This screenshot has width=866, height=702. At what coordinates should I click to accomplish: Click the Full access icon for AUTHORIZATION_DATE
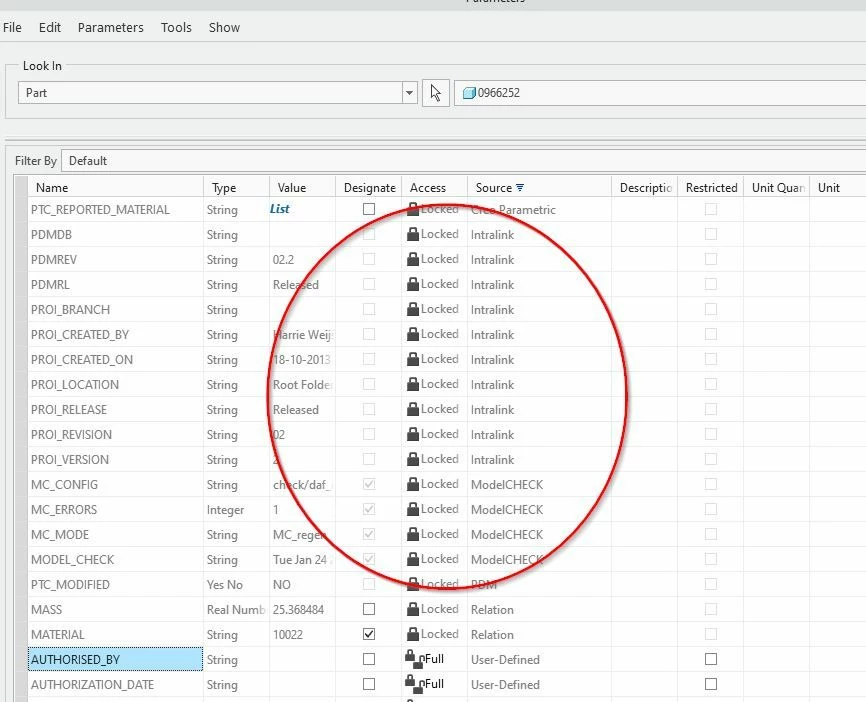pos(415,683)
